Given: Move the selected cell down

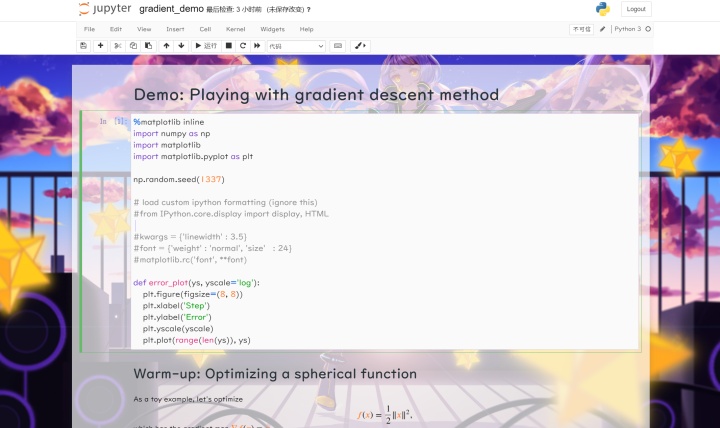Looking at the screenshot, I should tap(181, 46).
